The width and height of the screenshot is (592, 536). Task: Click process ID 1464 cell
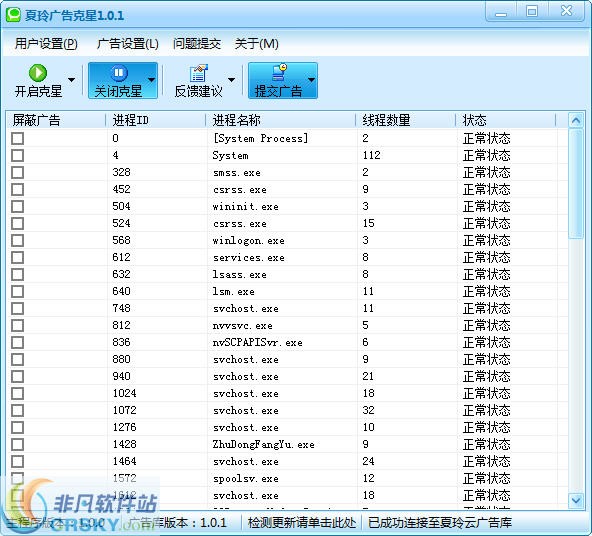(124, 461)
